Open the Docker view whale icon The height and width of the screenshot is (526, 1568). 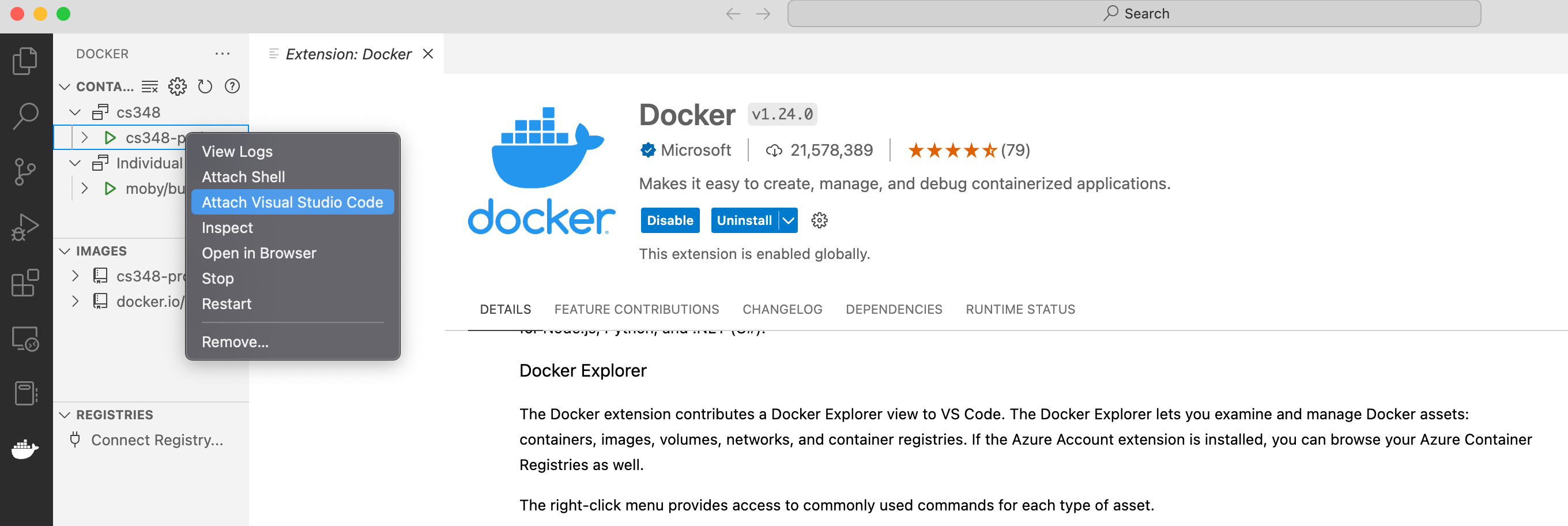point(25,449)
